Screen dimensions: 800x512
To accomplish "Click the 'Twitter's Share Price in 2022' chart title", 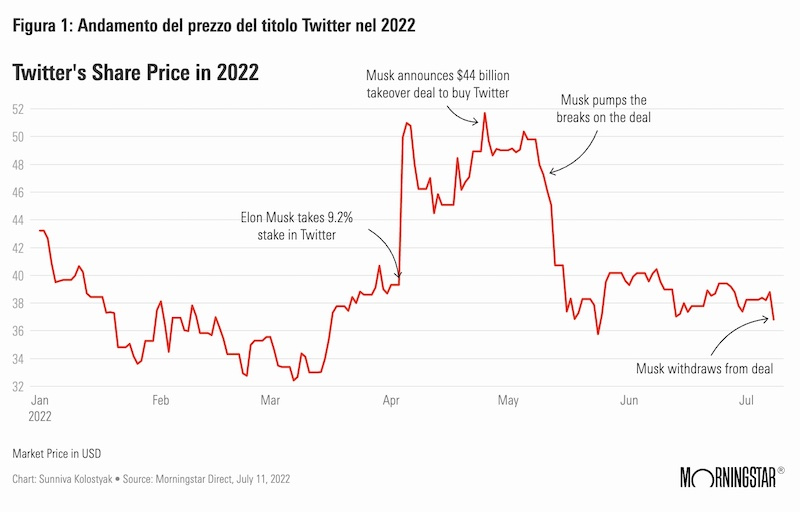I will coord(135,72).
